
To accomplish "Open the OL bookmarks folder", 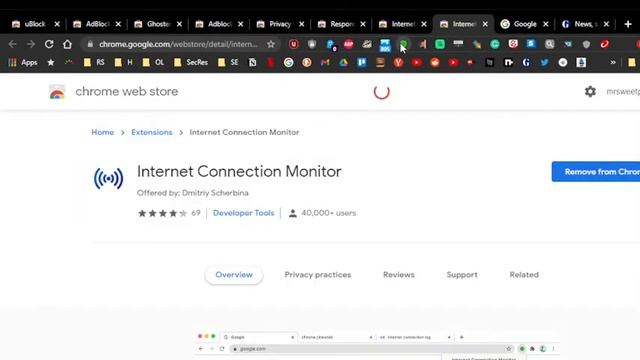I will pyautogui.click(x=153, y=62).
